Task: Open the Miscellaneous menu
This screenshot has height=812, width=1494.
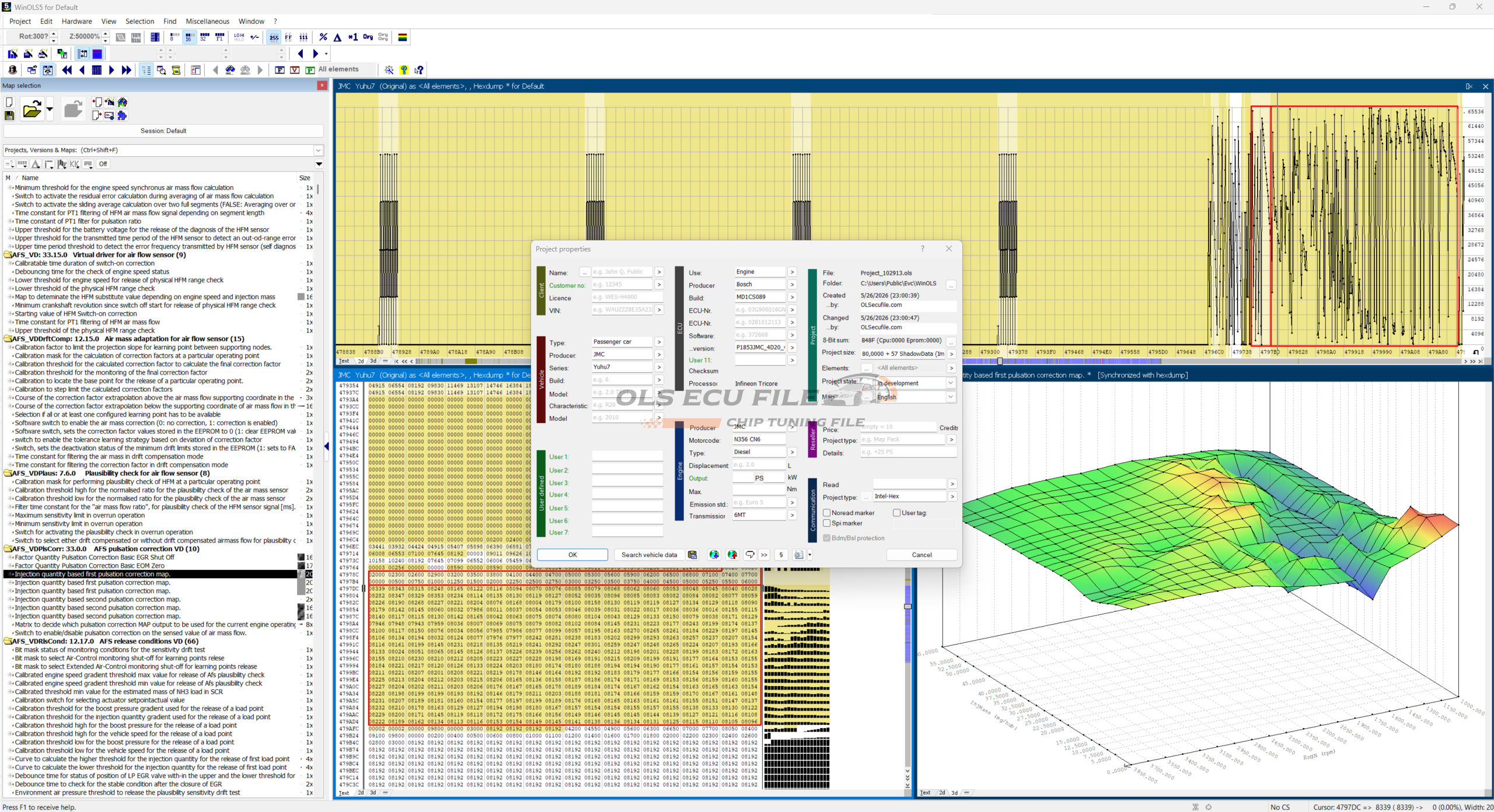Action: tap(207, 21)
